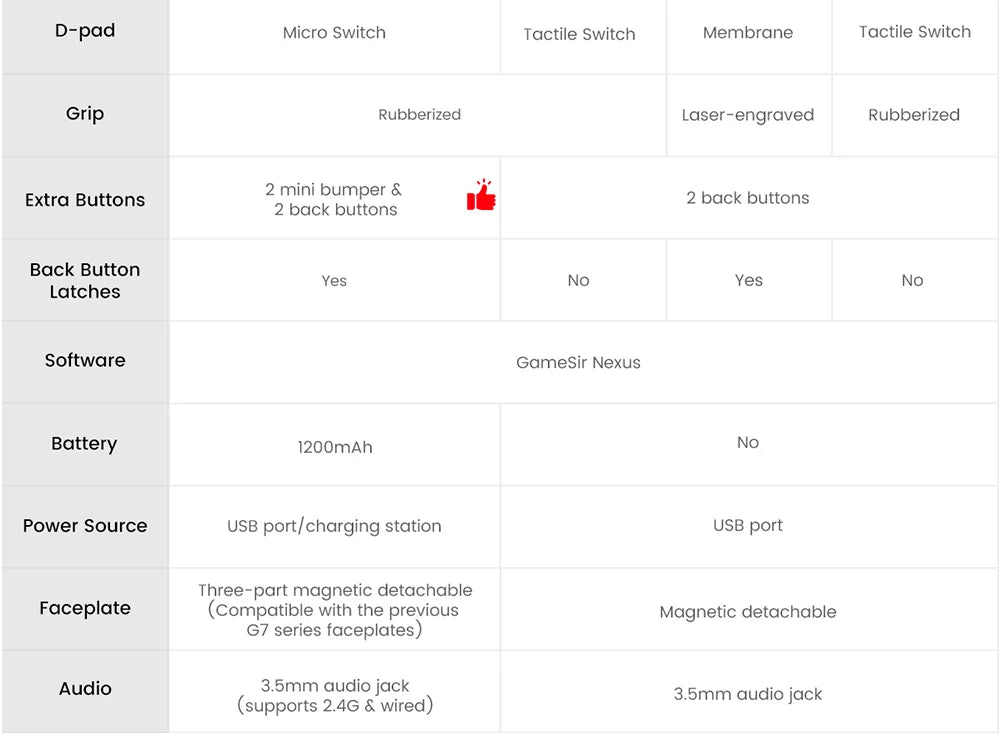1000x744 pixels.
Task: Click the Power Source row header
Action: coord(85,526)
